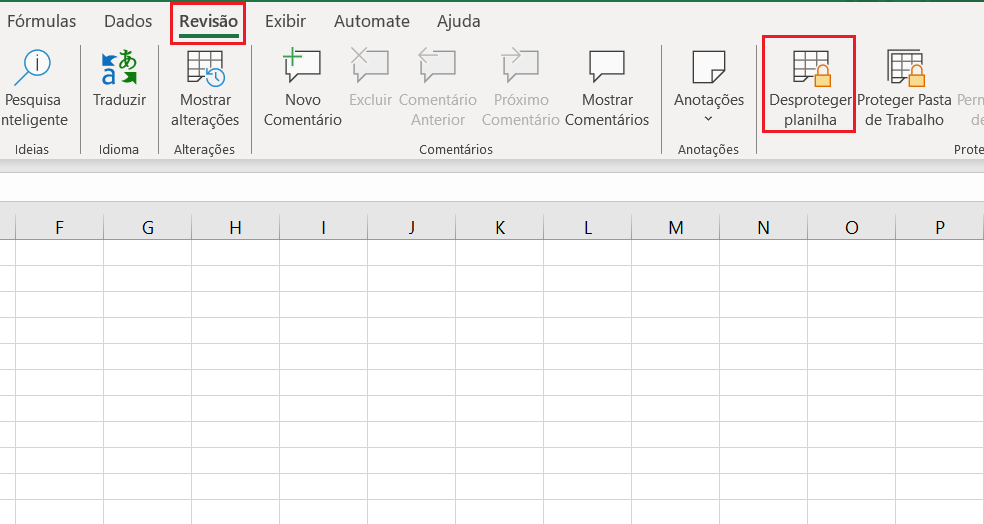The image size is (984, 524).
Task: Select column P header
Action: [939, 227]
